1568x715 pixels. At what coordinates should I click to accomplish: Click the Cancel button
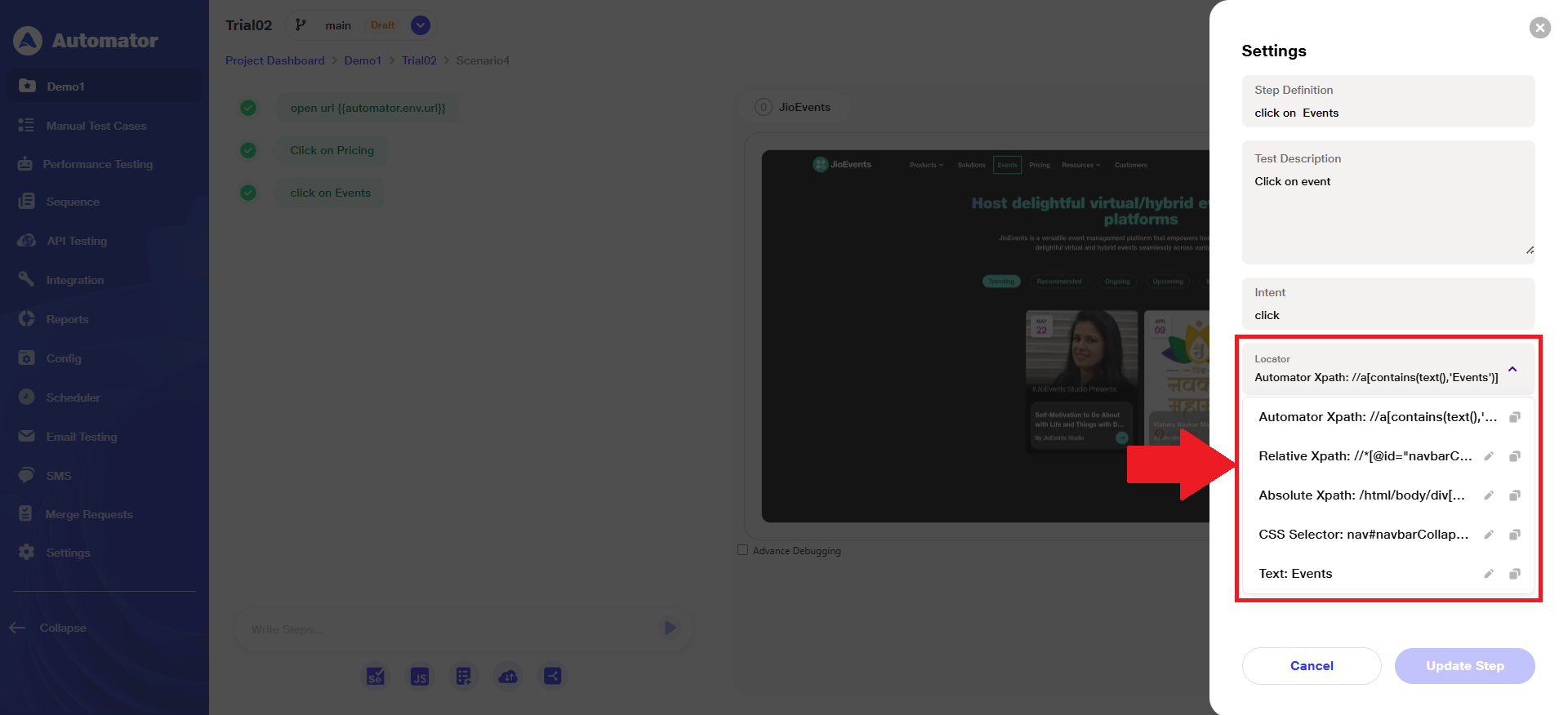pyautogui.click(x=1311, y=666)
